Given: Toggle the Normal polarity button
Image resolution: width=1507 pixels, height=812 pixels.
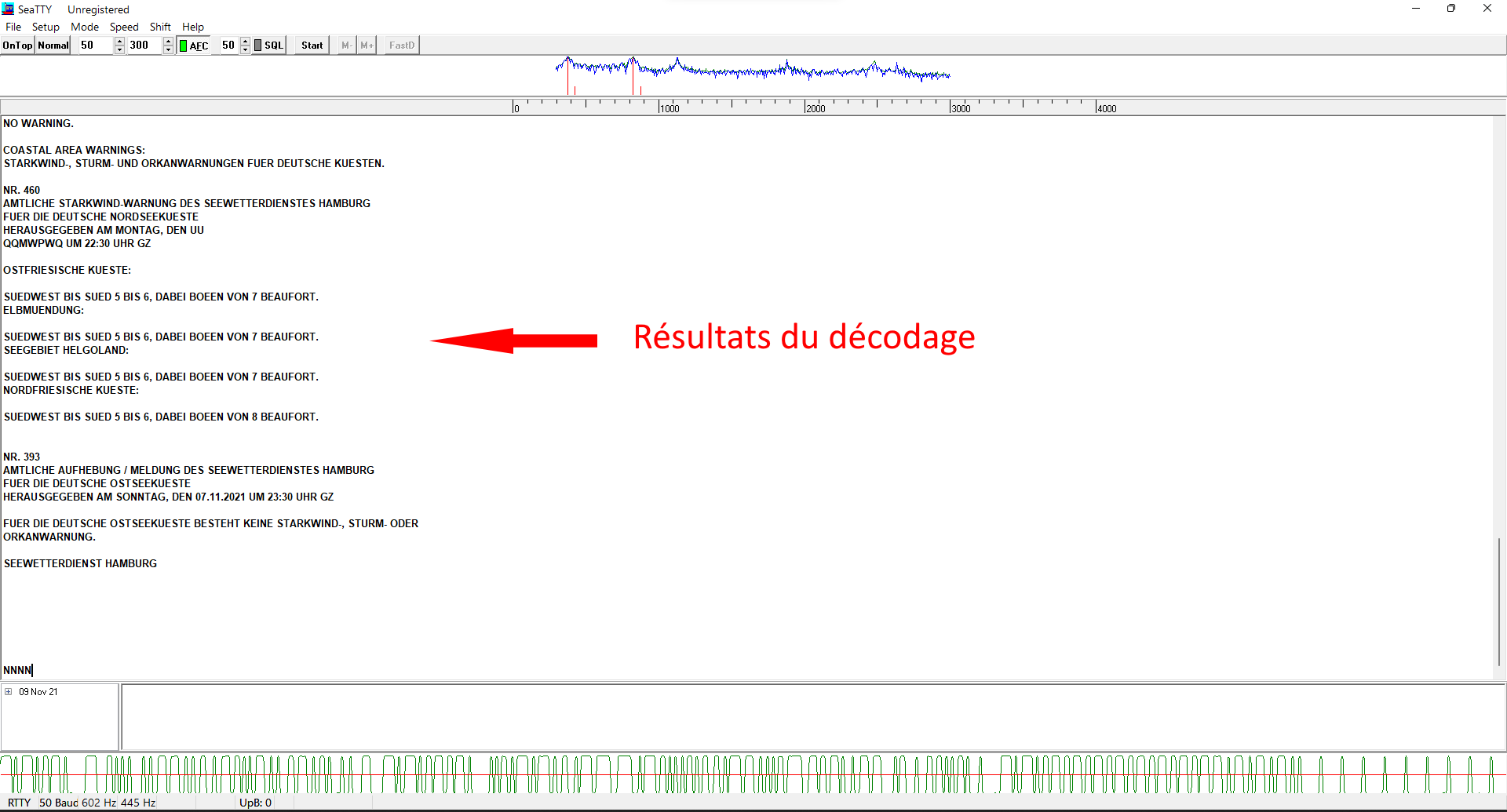Looking at the screenshot, I should click(x=53, y=46).
